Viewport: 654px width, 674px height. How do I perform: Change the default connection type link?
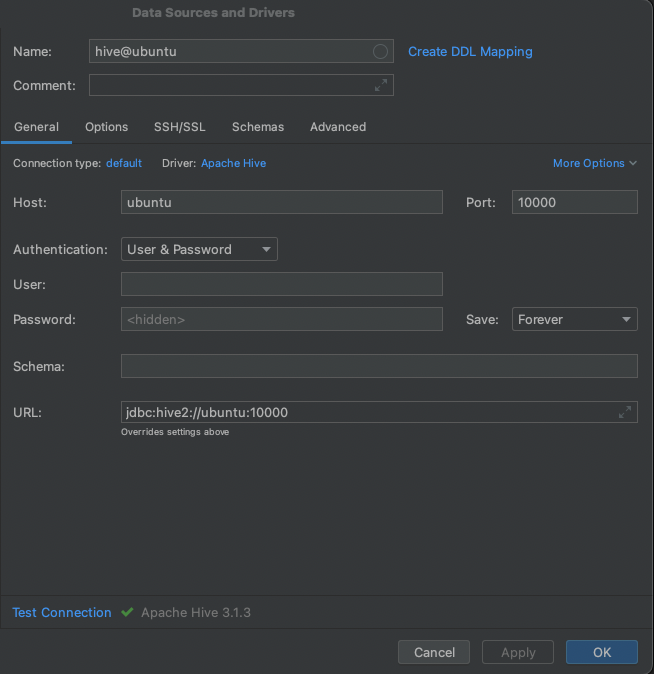coord(124,163)
